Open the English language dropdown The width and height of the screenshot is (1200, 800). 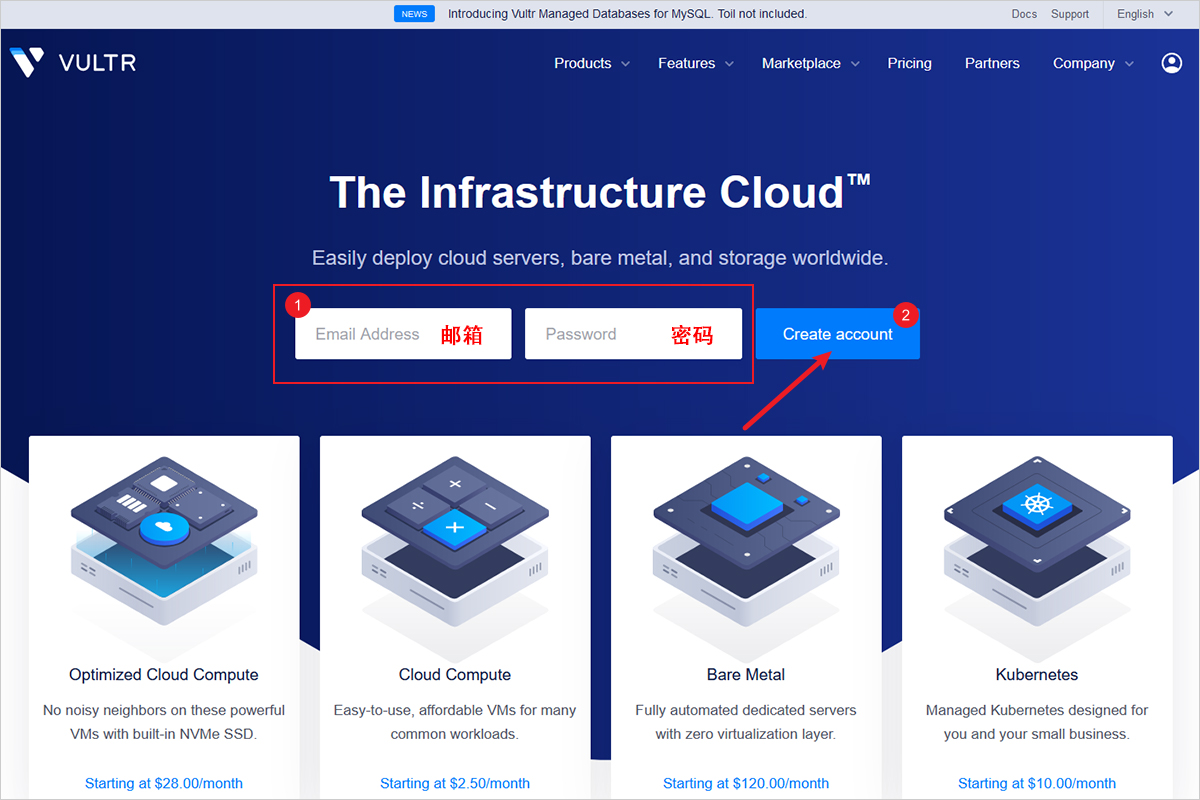[1144, 14]
